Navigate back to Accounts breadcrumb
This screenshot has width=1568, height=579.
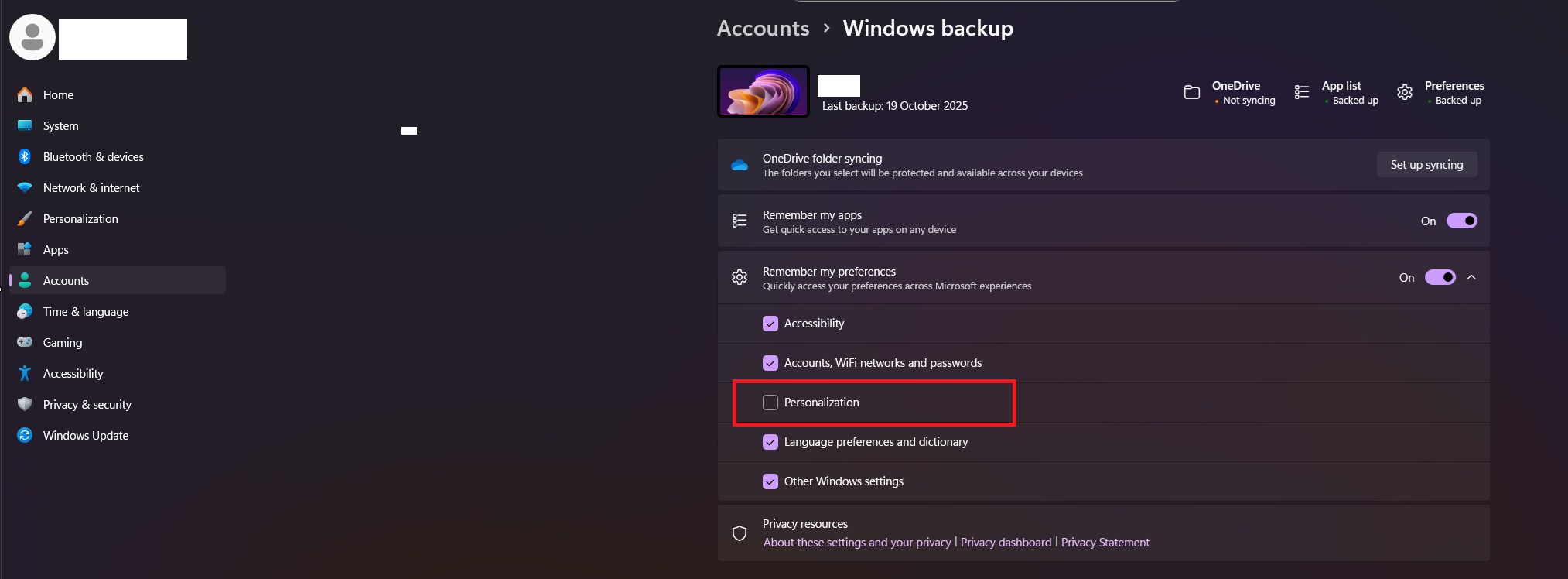(x=763, y=28)
